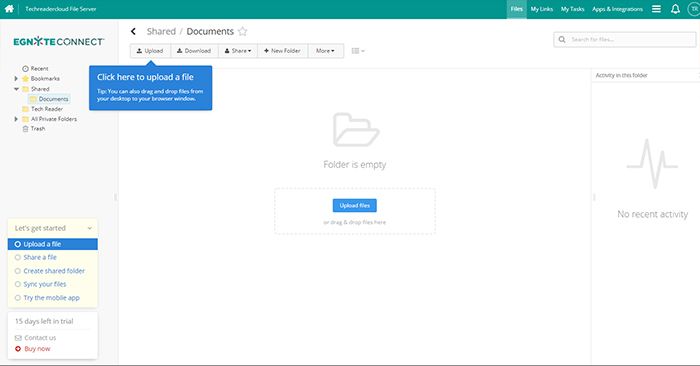Click the clock icon beside Recent
This screenshot has height=366, width=700.
pyautogui.click(x=25, y=69)
